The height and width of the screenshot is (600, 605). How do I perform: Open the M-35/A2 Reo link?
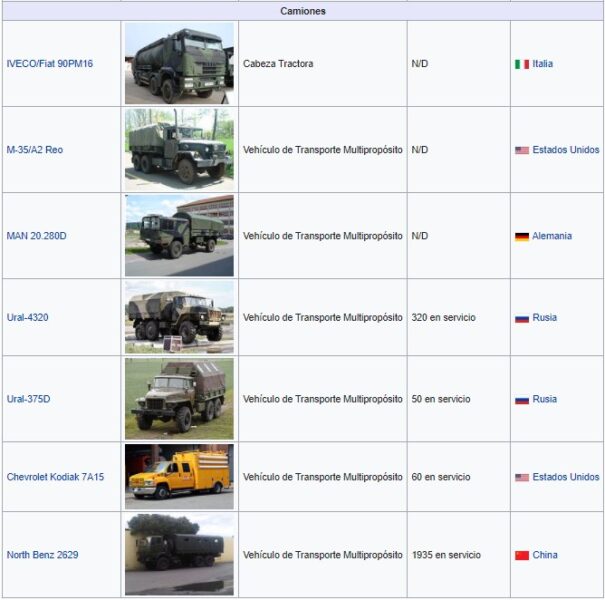[35, 150]
